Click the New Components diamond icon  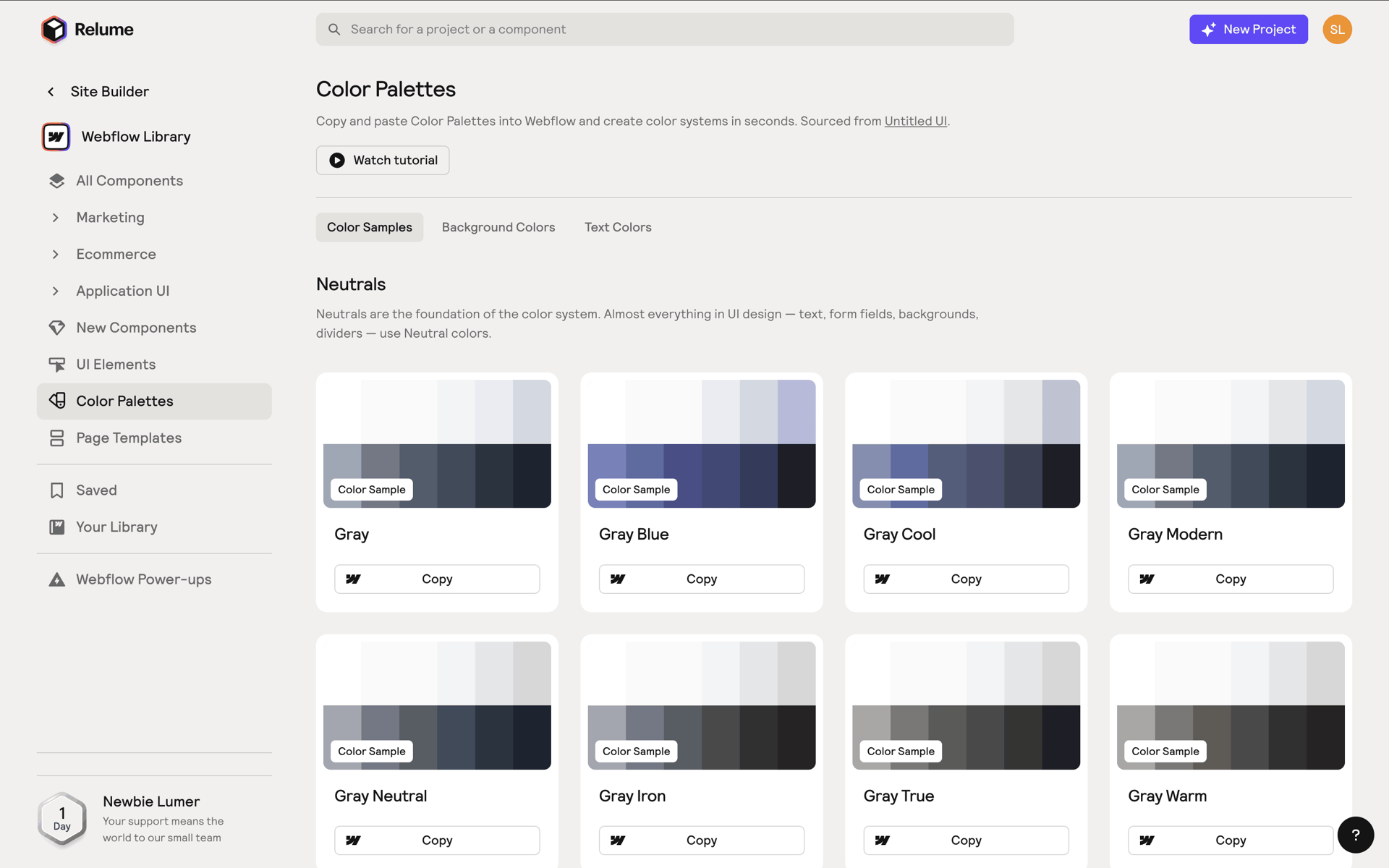coord(56,328)
